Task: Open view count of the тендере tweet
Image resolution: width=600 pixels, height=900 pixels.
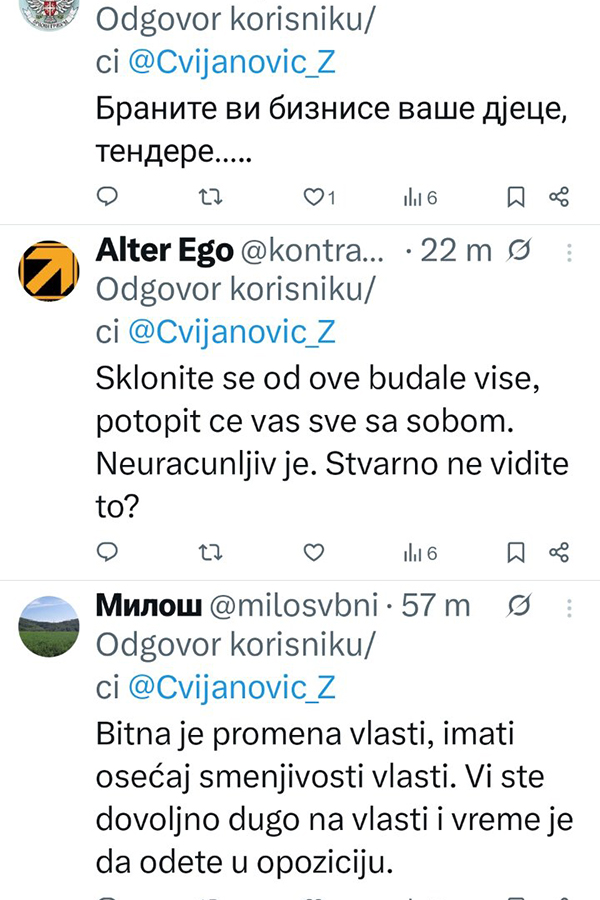Action: (420, 197)
